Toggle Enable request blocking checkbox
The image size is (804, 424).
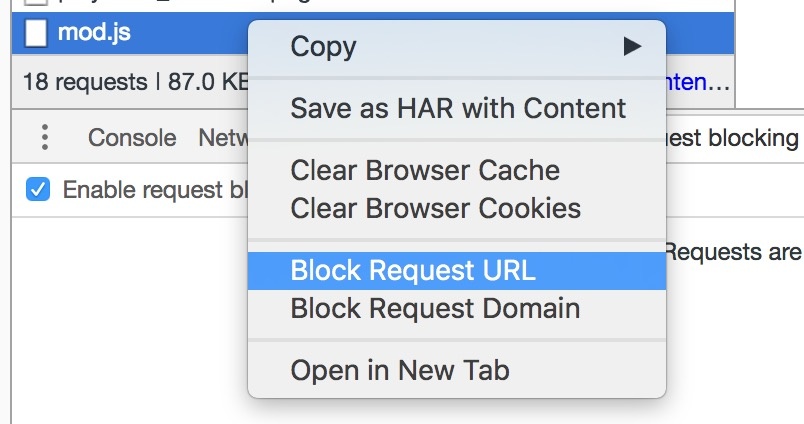tap(37, 189)
